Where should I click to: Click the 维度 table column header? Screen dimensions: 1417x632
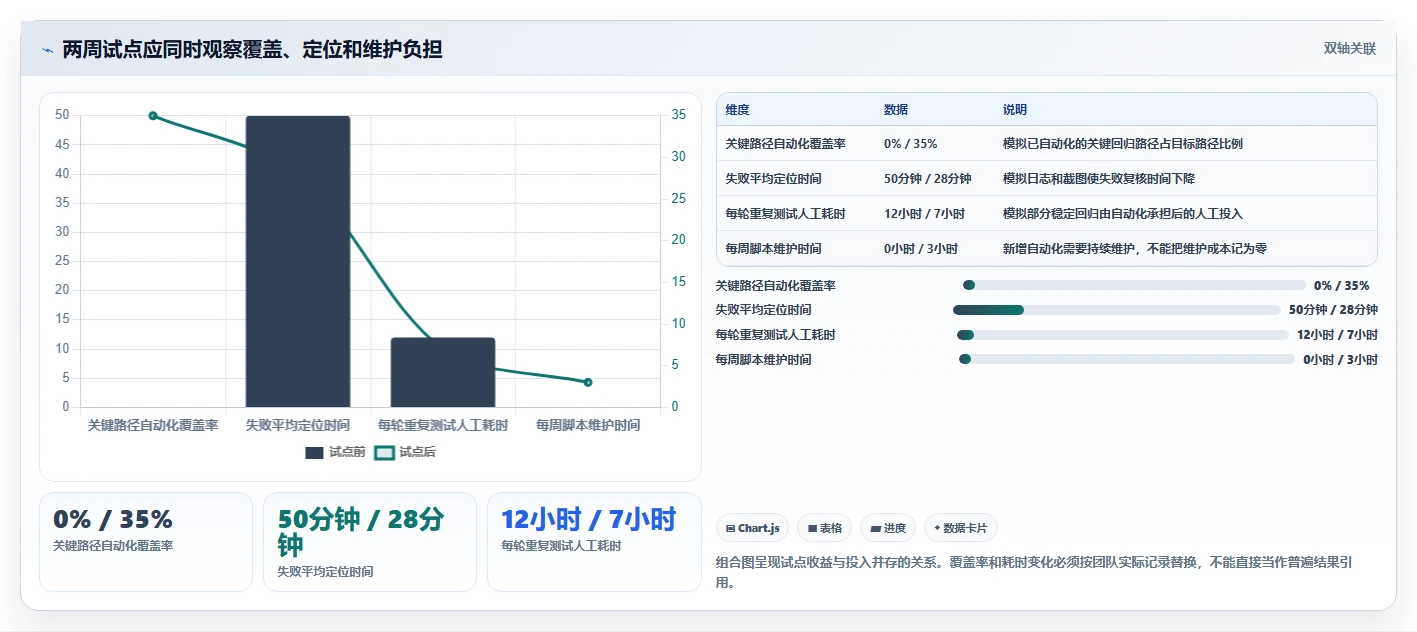pos(738,110)
